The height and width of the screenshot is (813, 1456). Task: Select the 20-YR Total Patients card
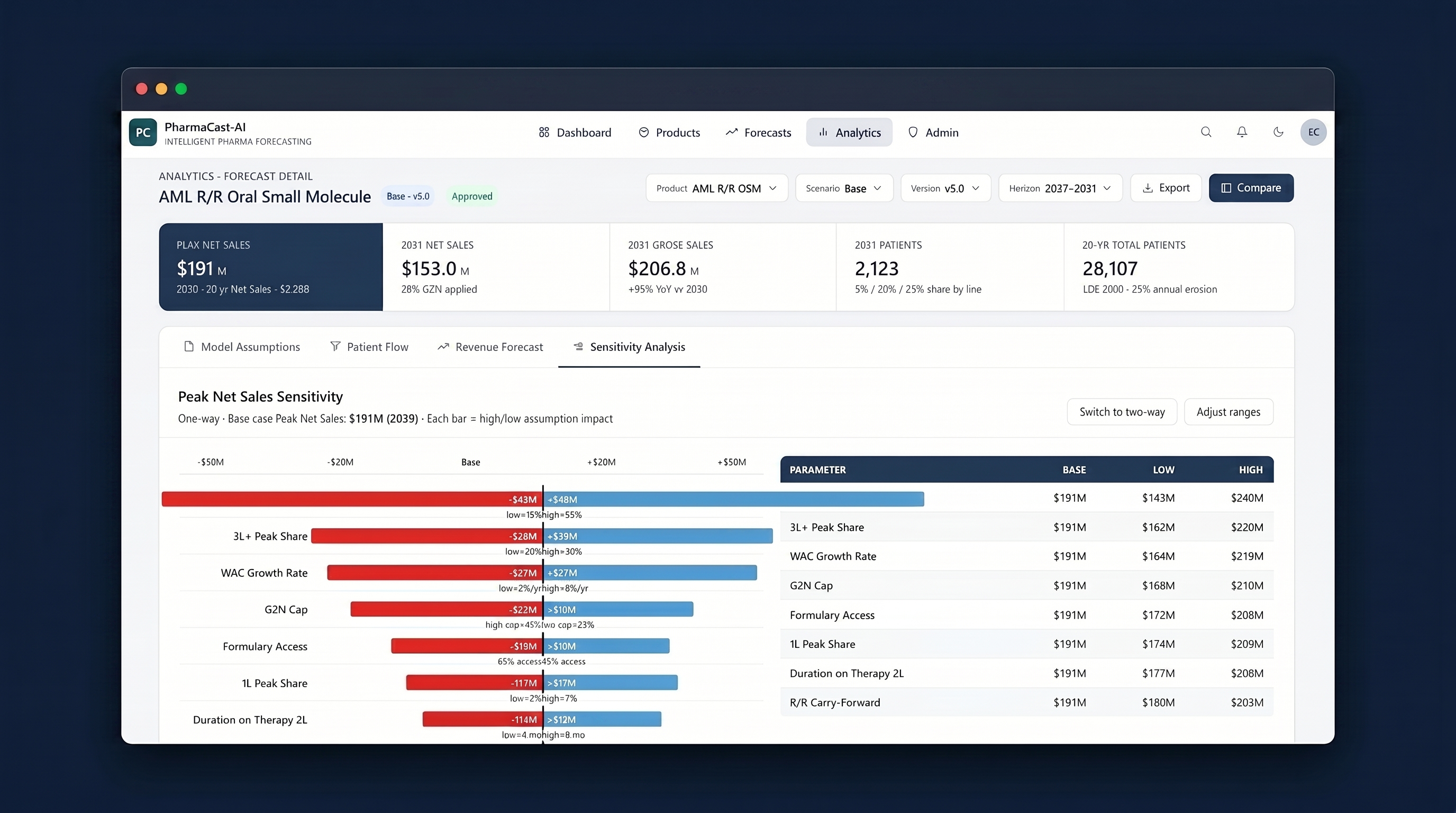point(1179,267)
